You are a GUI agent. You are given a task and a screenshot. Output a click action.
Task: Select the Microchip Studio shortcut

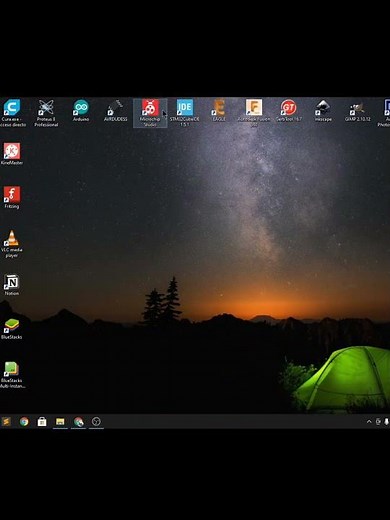pos(150,113)
